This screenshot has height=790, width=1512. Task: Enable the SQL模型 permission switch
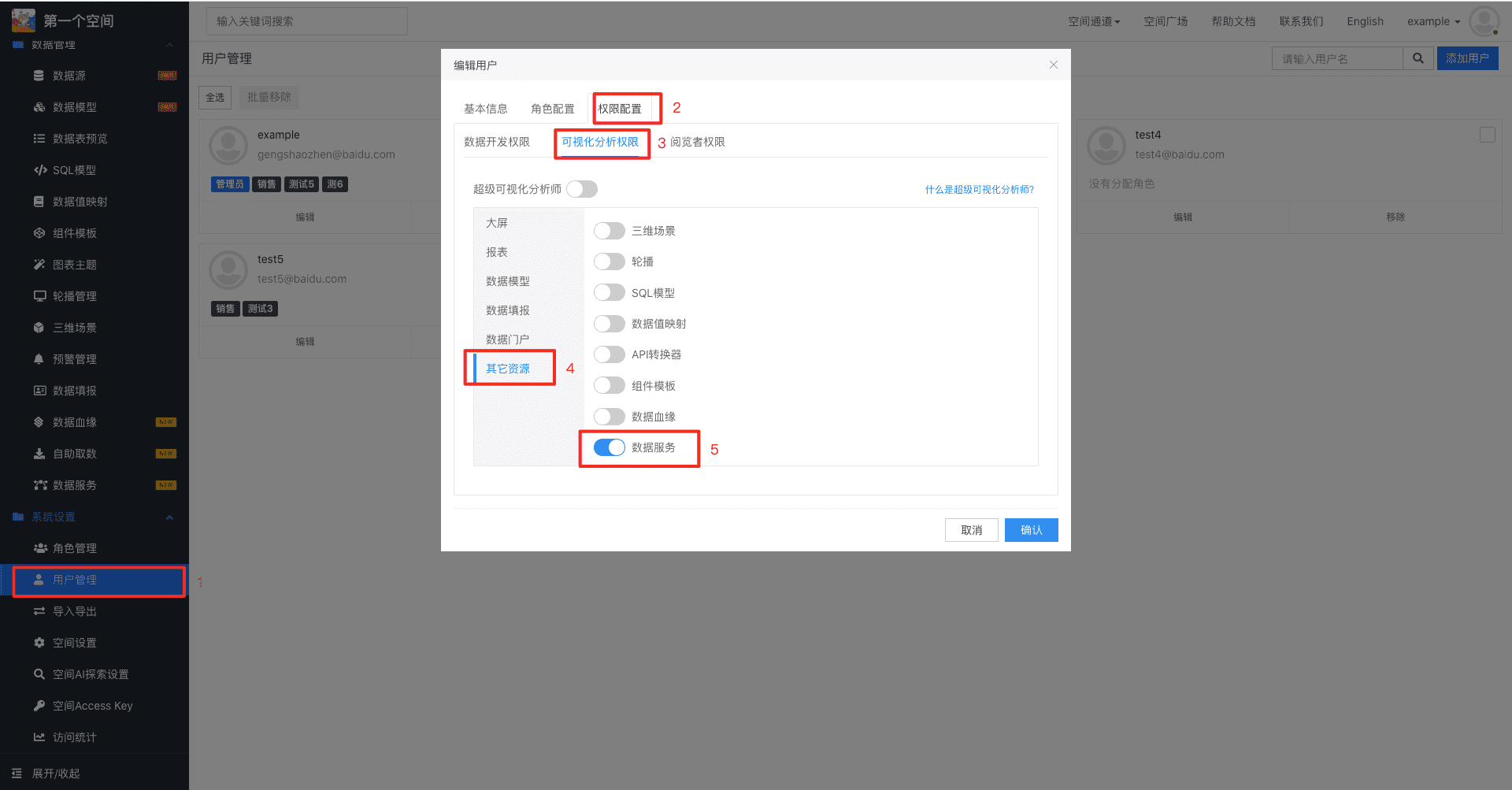click(x=609, y=292)
